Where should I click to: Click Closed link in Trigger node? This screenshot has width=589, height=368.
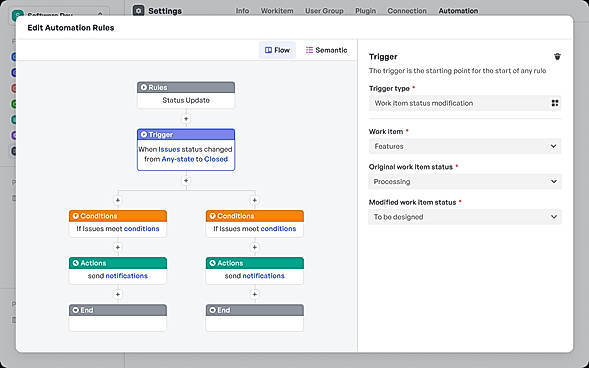(x=216, y=159)
